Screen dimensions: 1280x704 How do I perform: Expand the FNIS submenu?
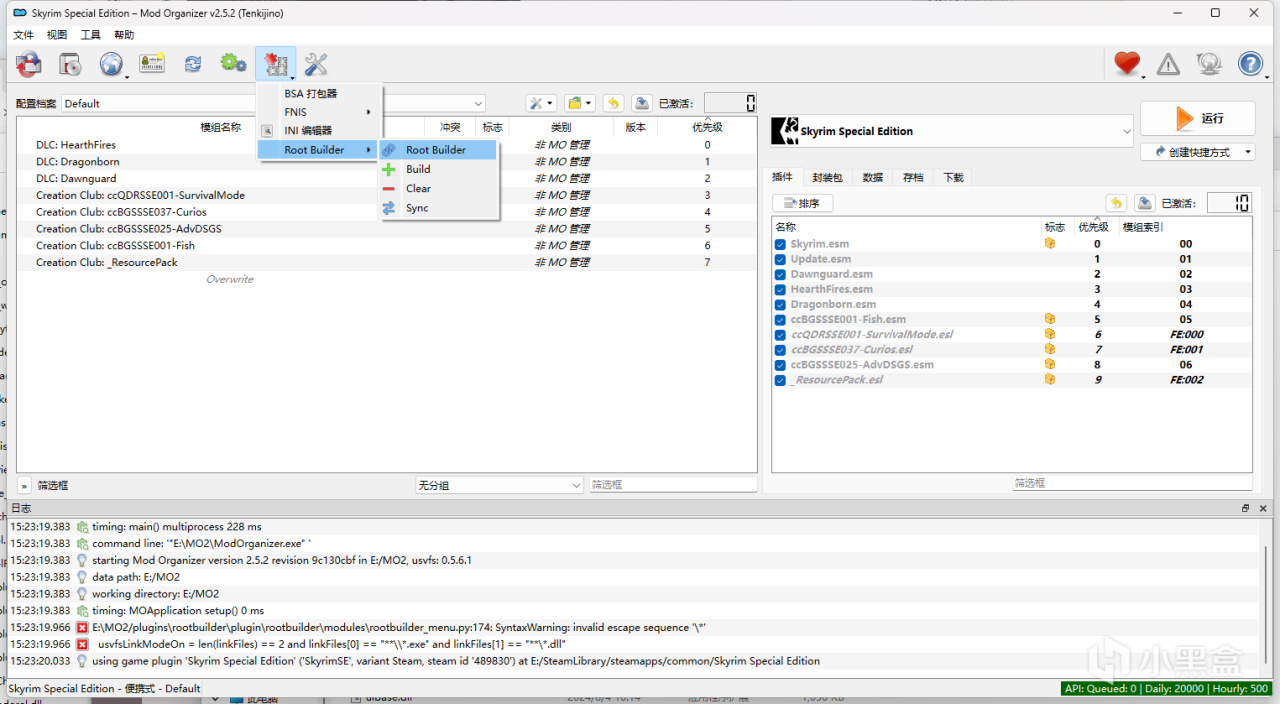click(318, 112)
